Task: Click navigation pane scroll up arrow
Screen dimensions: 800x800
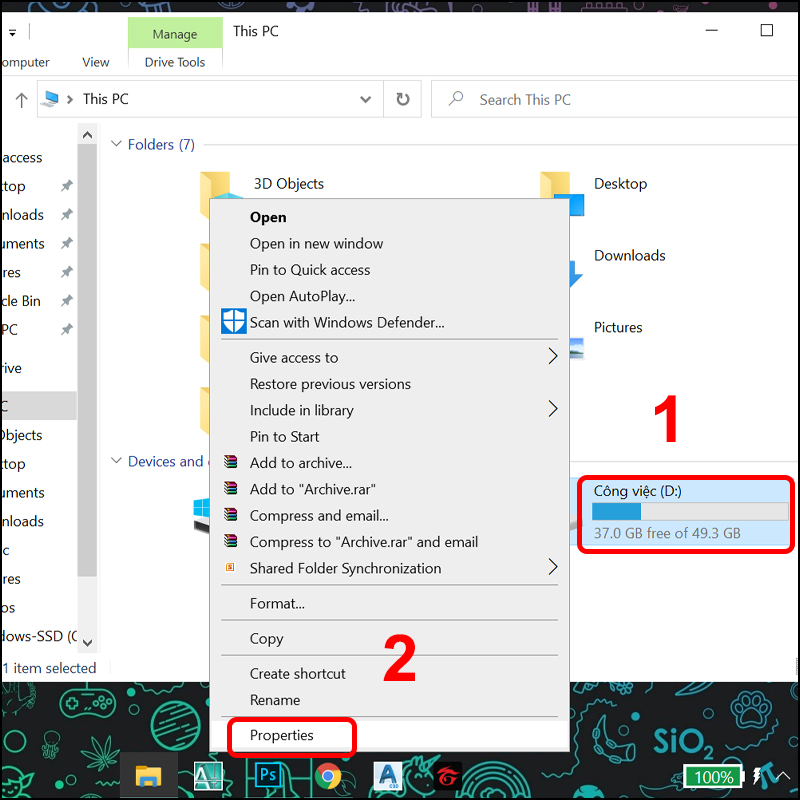Action: click(87, 135)
